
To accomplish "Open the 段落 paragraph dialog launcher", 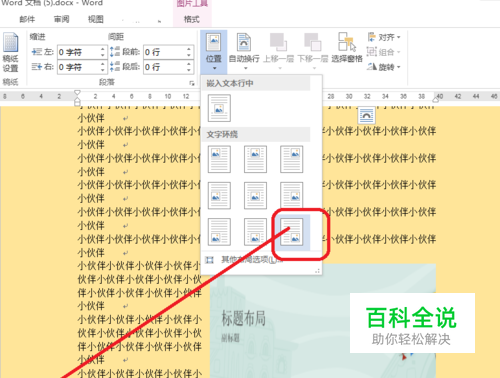I will coord(192,83).
